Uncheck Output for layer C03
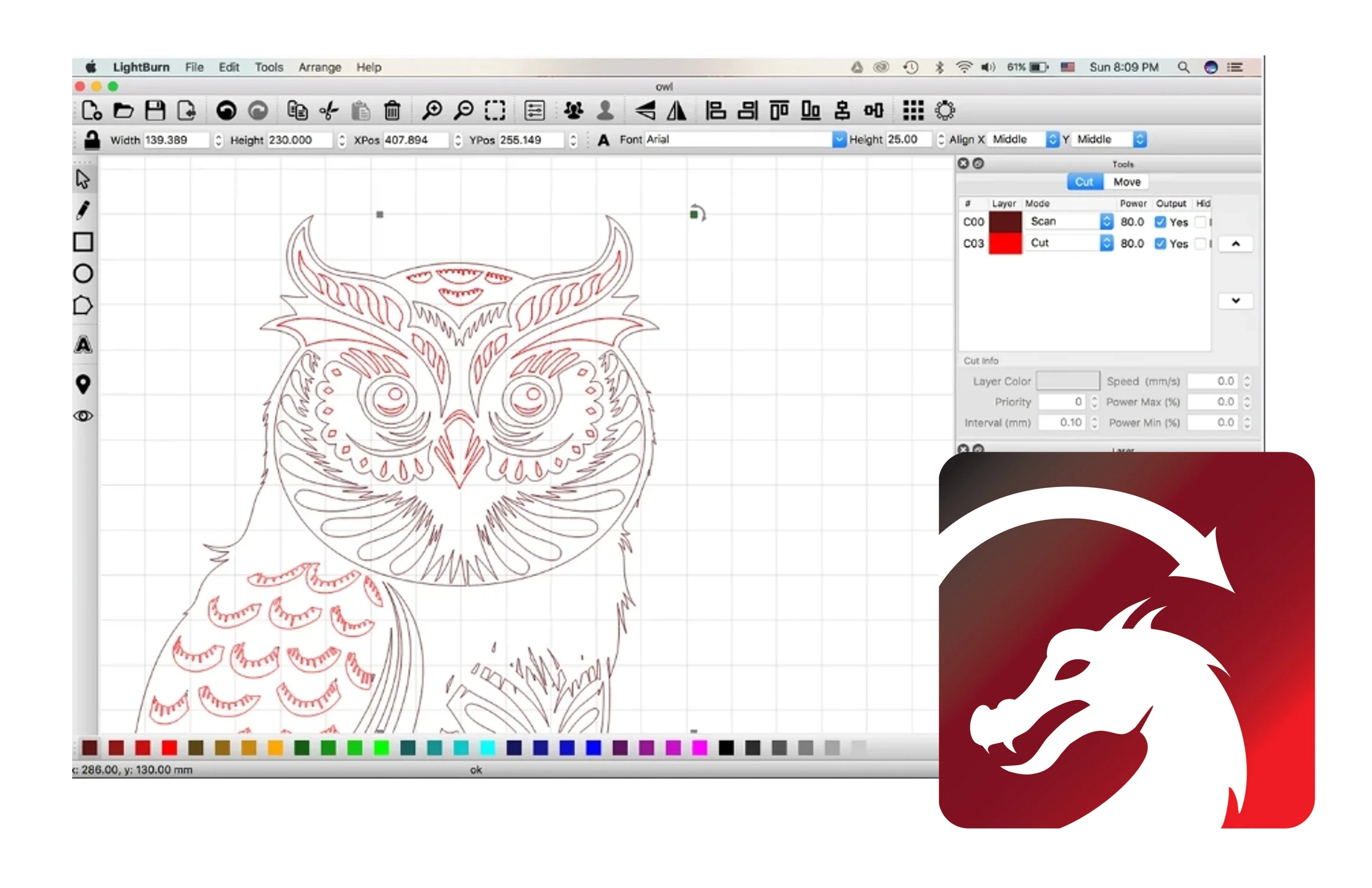1372x888 pixels. (x=1160, y=243)
